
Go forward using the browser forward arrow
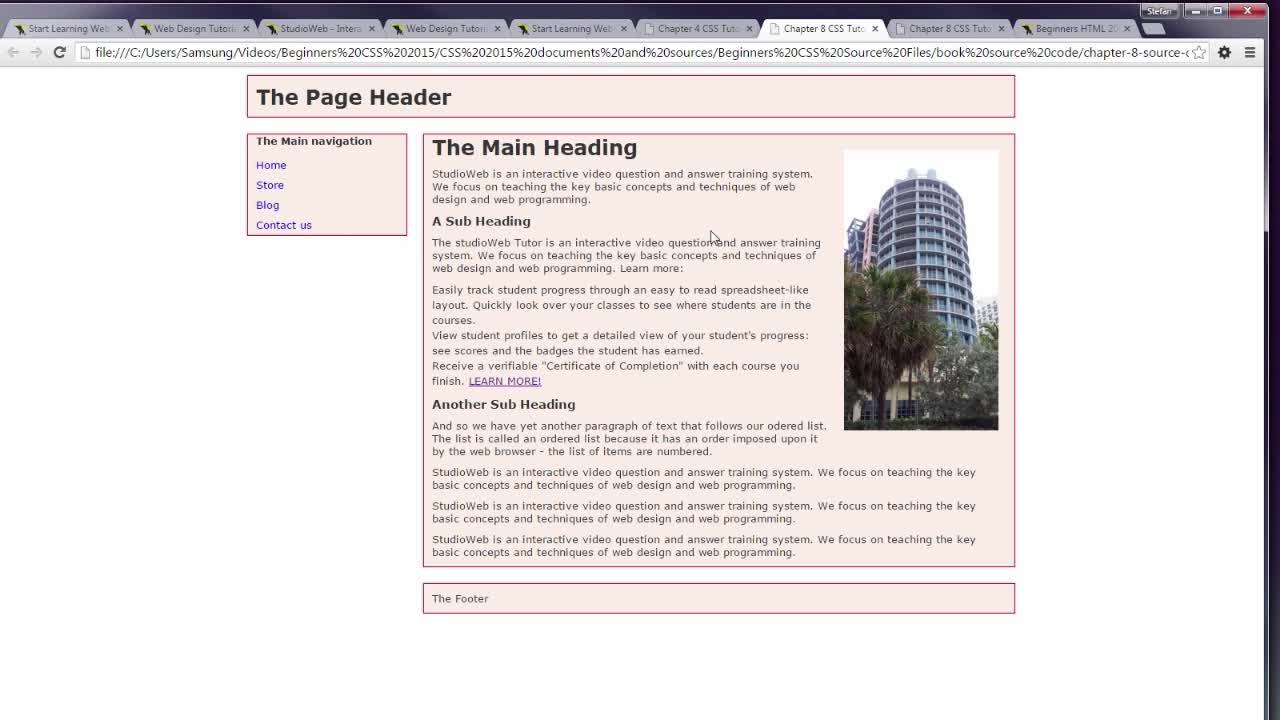coord(36,52)
